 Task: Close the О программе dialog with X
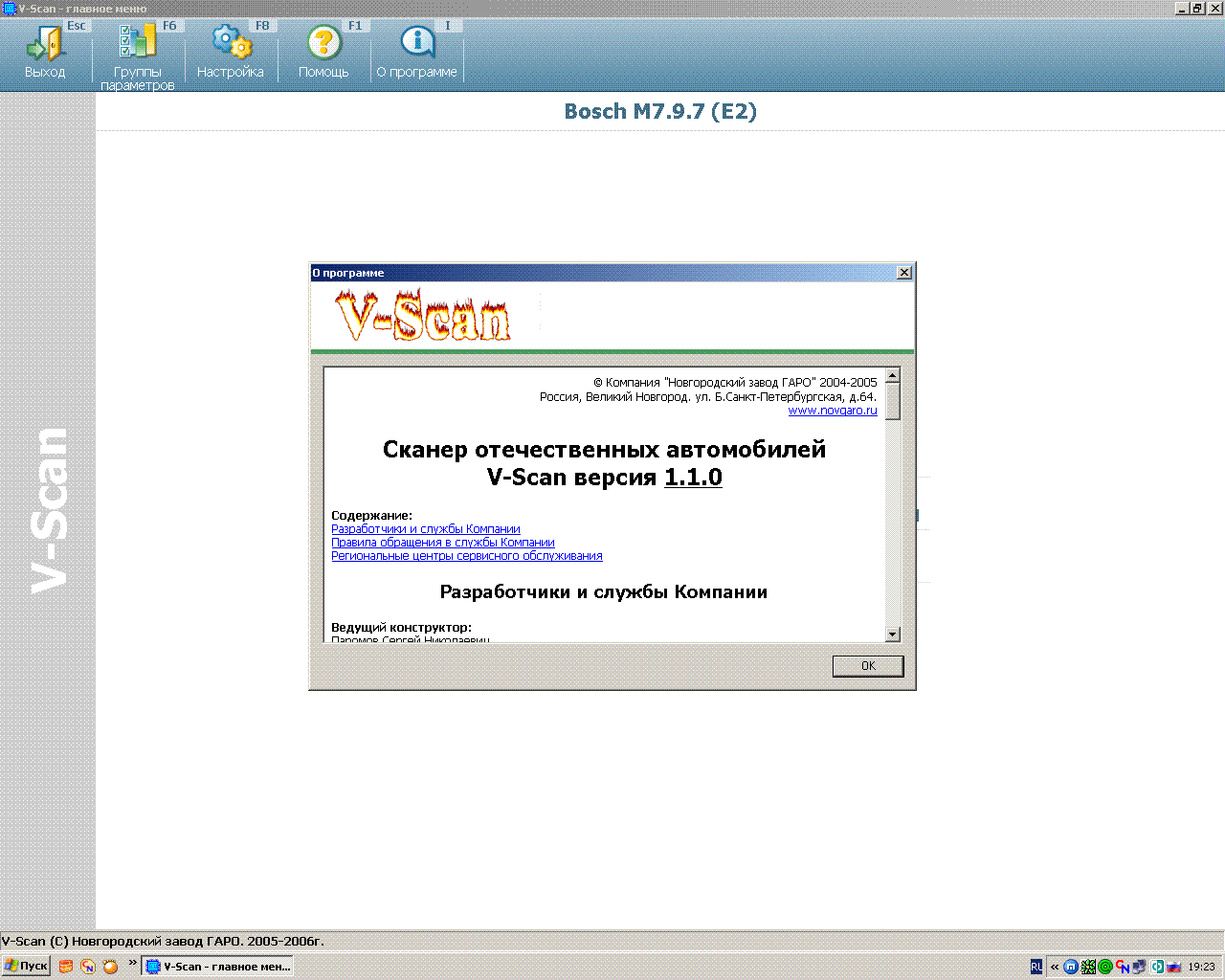[903, 273]
